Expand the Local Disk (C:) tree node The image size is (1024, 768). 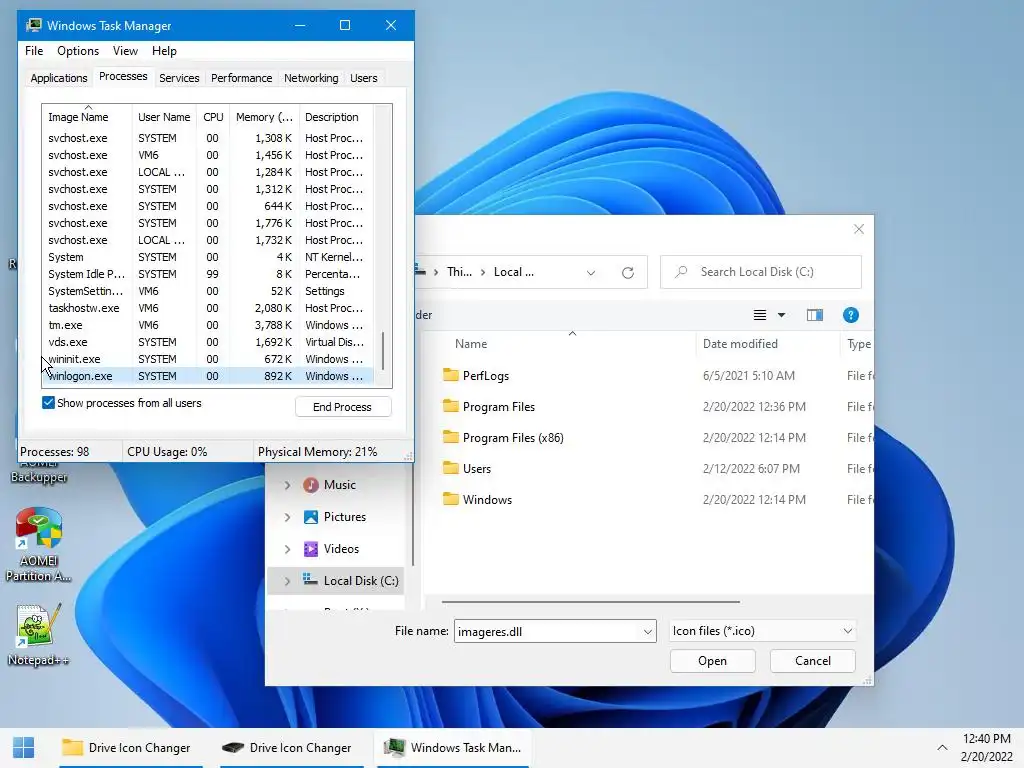(x=287, y=581)
